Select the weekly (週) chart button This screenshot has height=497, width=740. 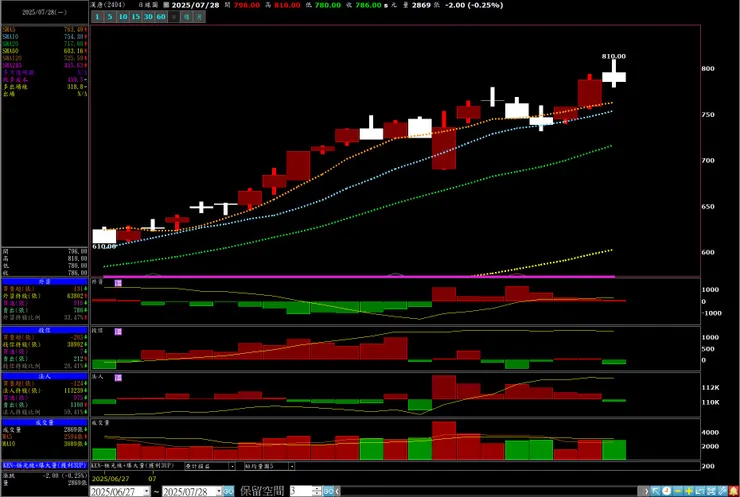click(186, 17)
